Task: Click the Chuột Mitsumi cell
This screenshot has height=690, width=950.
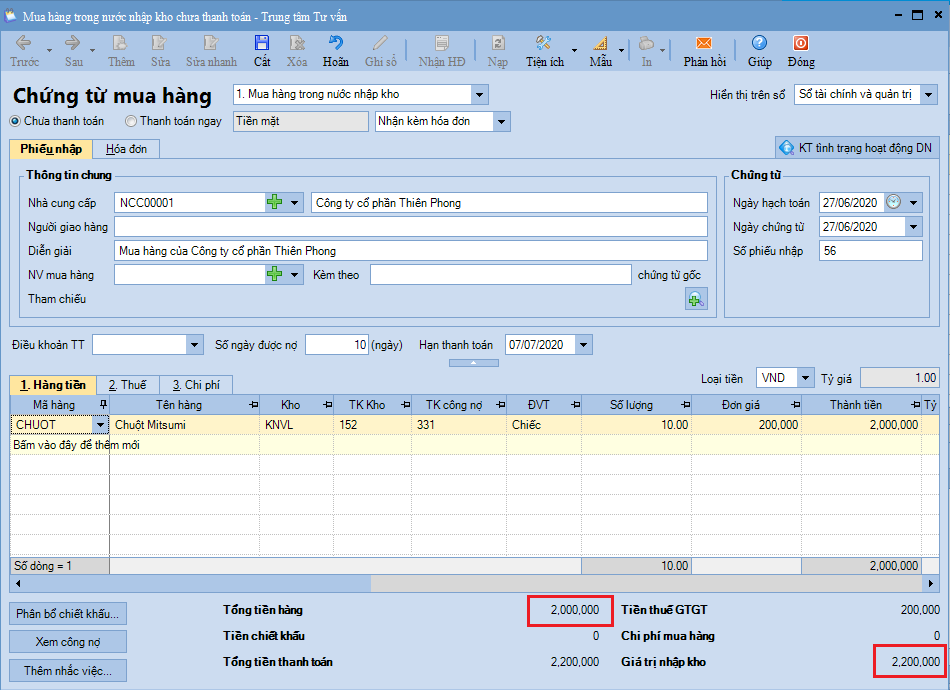Action: click(185, 425)
